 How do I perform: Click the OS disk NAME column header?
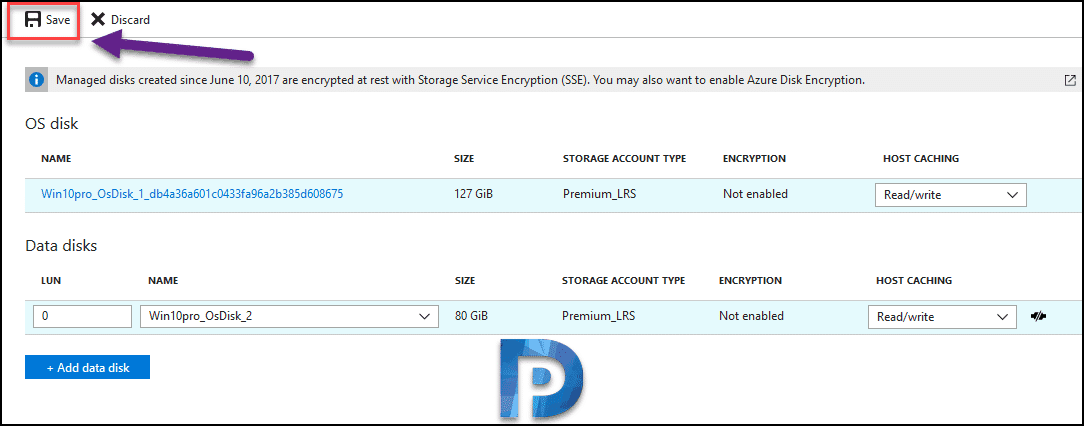click(x=56, y=159)
